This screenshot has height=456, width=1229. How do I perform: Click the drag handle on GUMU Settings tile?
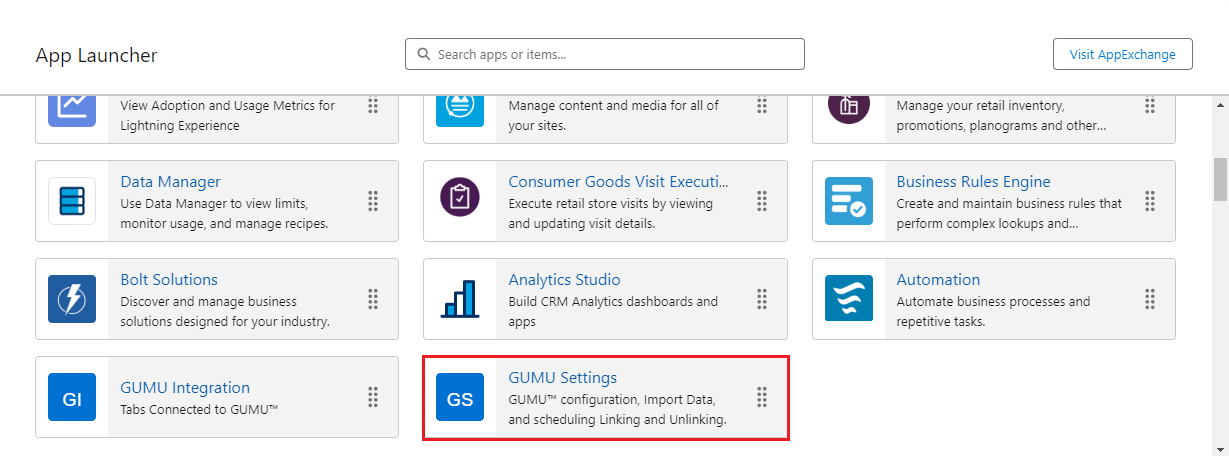pos(761,397)
